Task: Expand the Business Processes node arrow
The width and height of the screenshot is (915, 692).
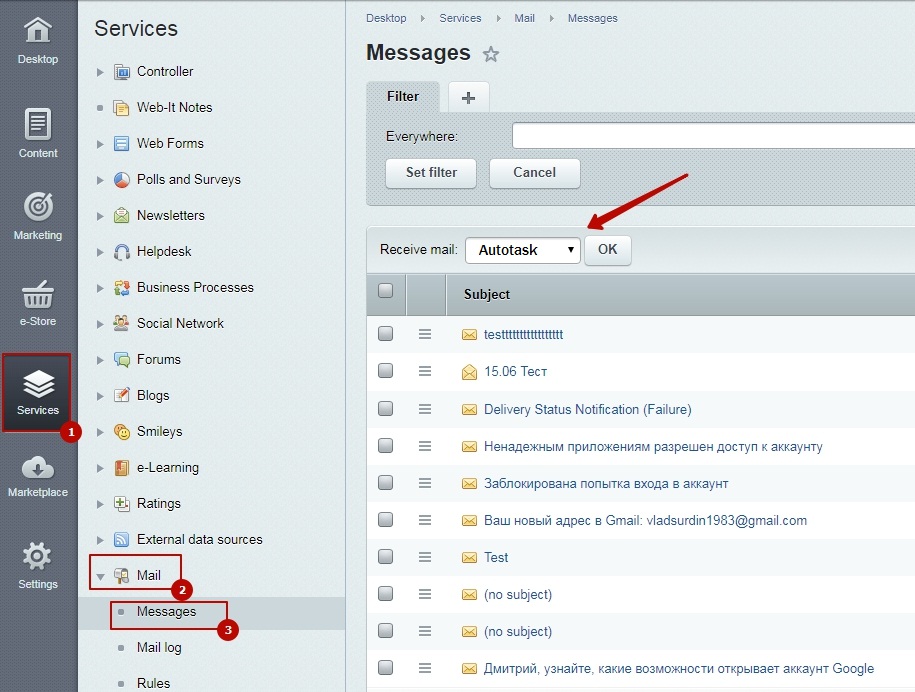Action: [x=100, y=288]
